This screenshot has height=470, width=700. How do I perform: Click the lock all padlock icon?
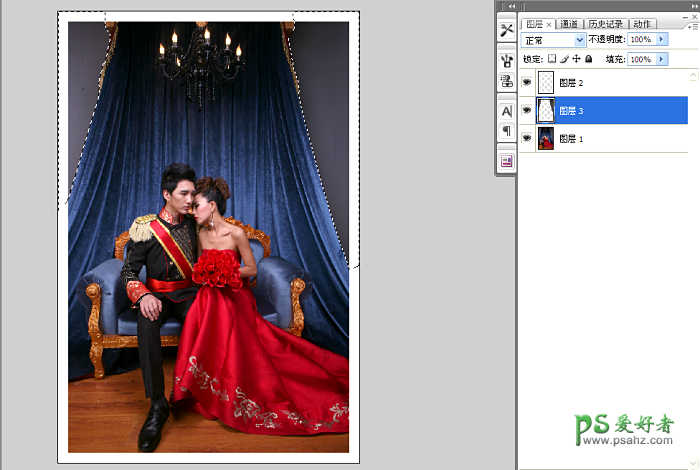[x=588, y=60]
